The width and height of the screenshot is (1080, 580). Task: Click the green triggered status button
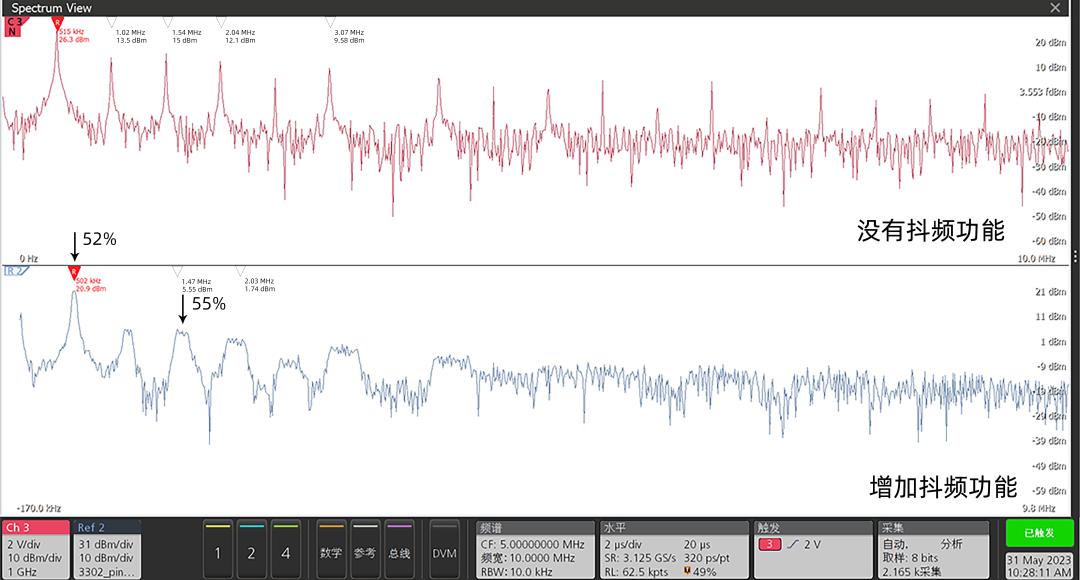coord(1039,533)
